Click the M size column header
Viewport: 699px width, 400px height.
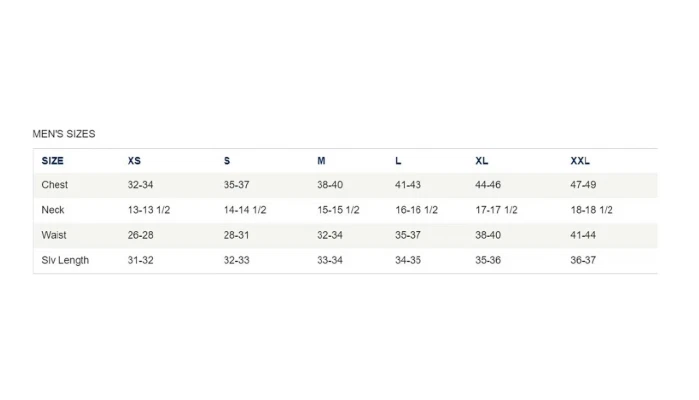pos(321,161)
